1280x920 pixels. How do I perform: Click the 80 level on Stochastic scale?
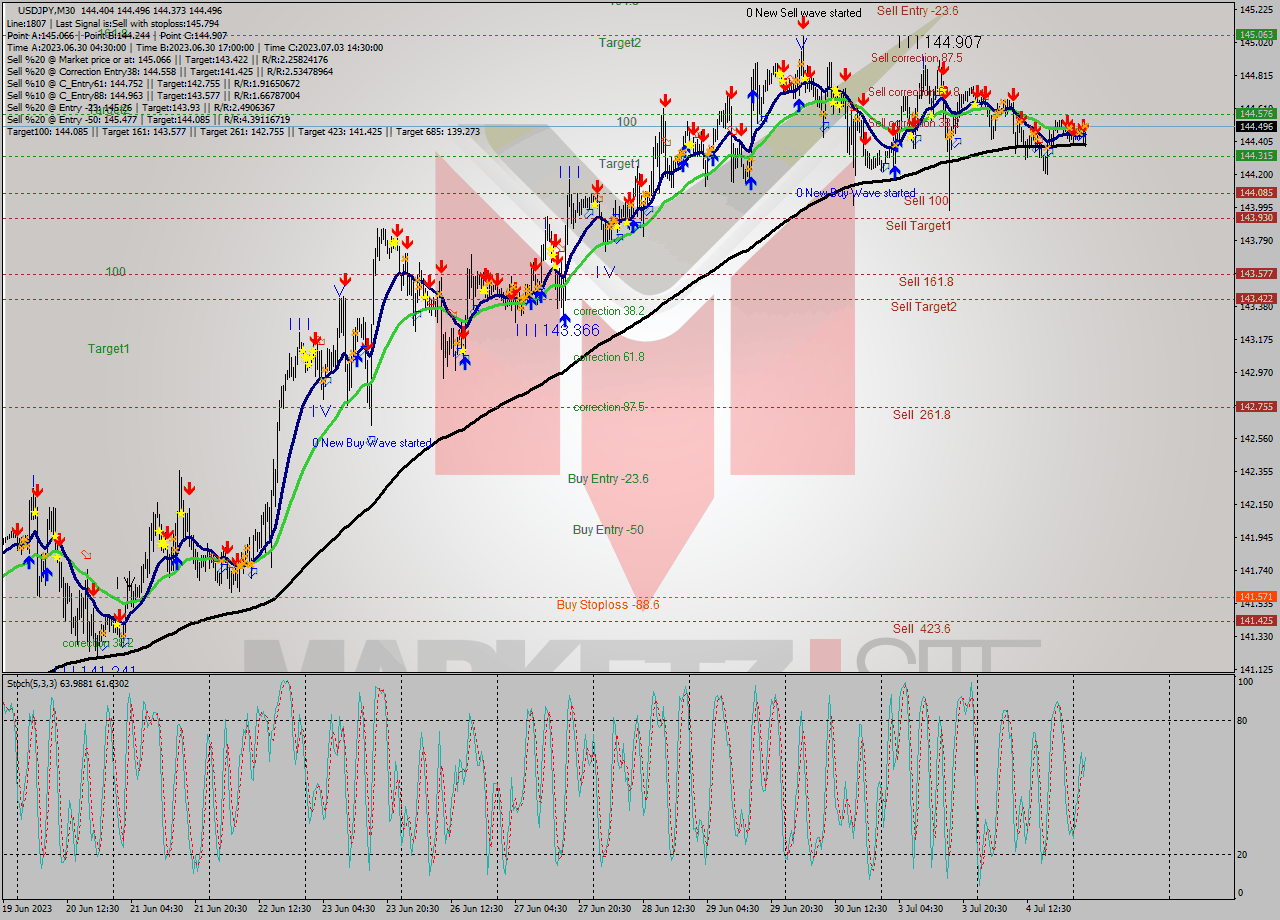pyautogui.click(x=1243, y=720)
